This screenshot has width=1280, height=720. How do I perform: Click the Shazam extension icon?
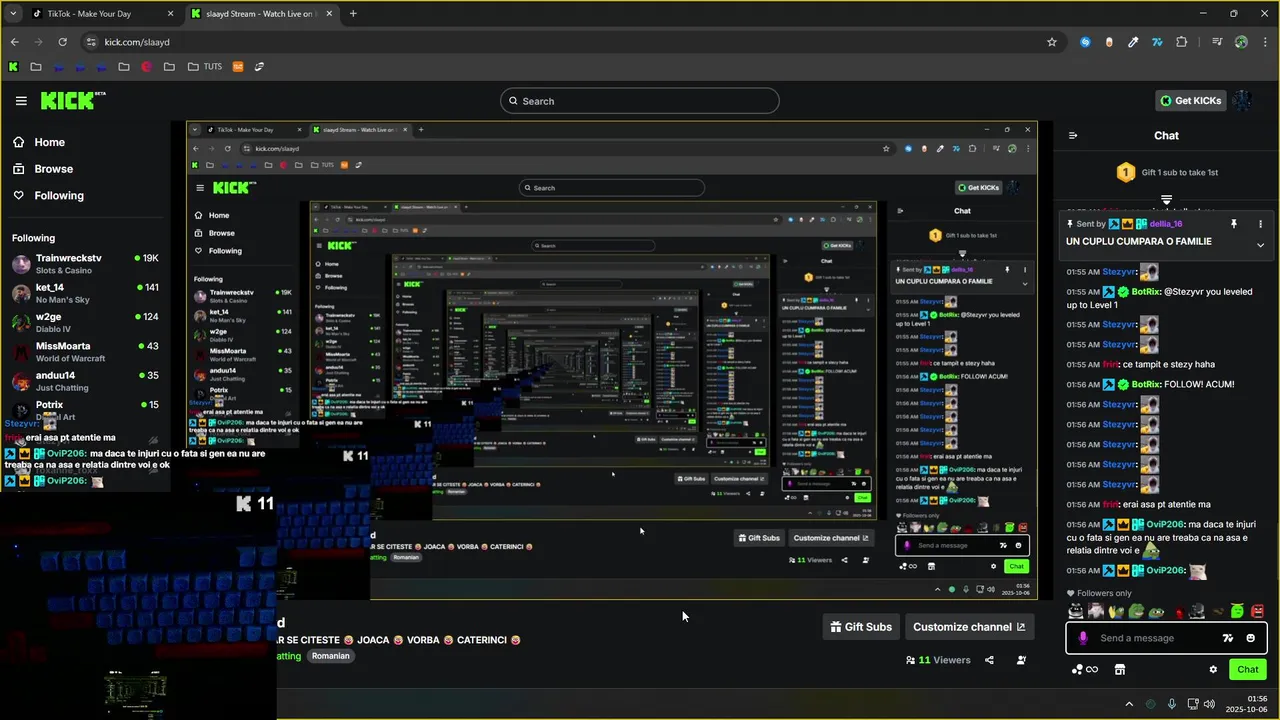[1085, 42]
